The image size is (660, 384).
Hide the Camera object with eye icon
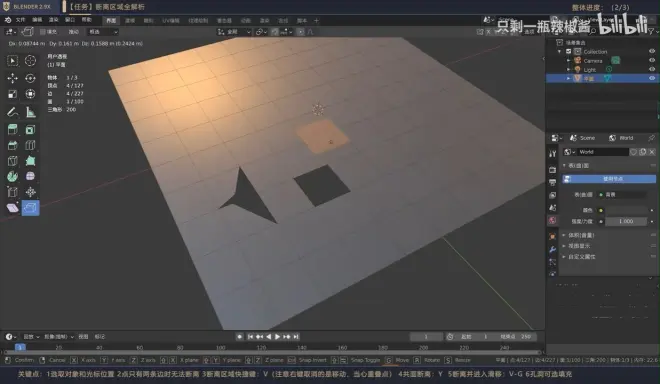click(x=652, y=60)
